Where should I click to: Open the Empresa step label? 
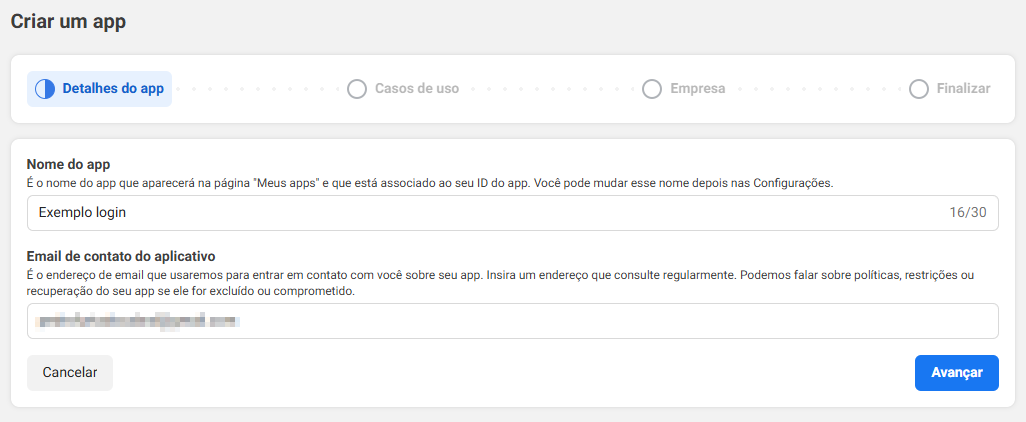click(698, 89)
